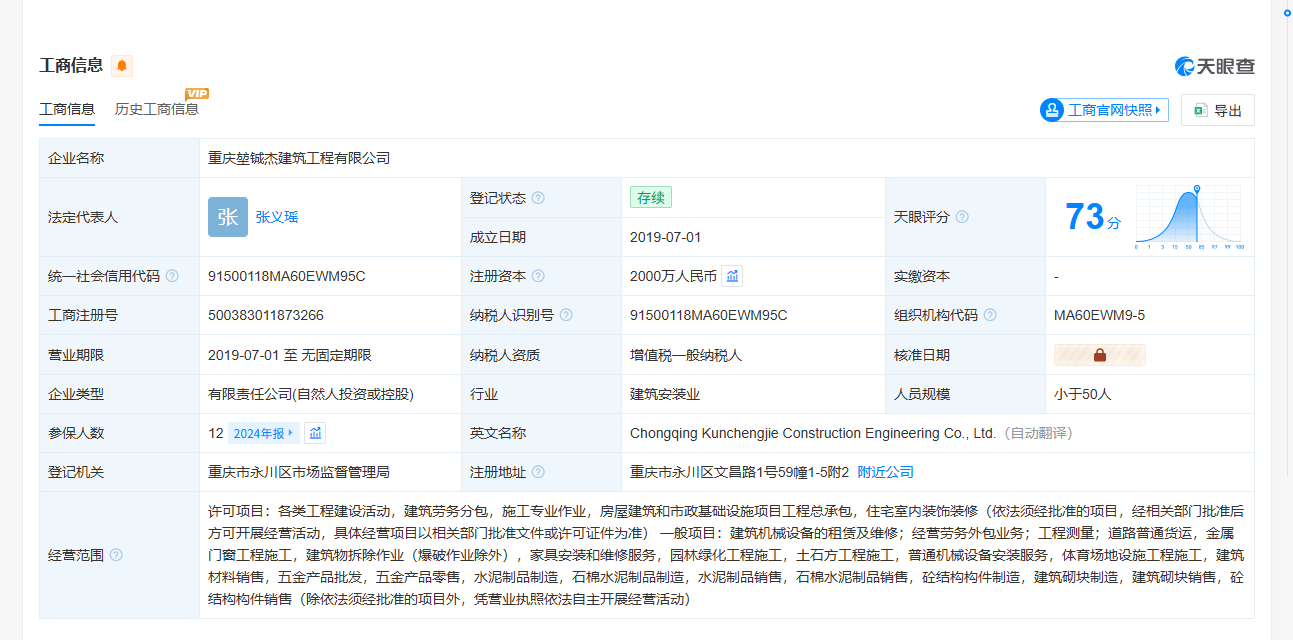Click the locked 核准日期 VIP icon
The height and width of the screenshot is (640, 1293).
(1099, 355)
